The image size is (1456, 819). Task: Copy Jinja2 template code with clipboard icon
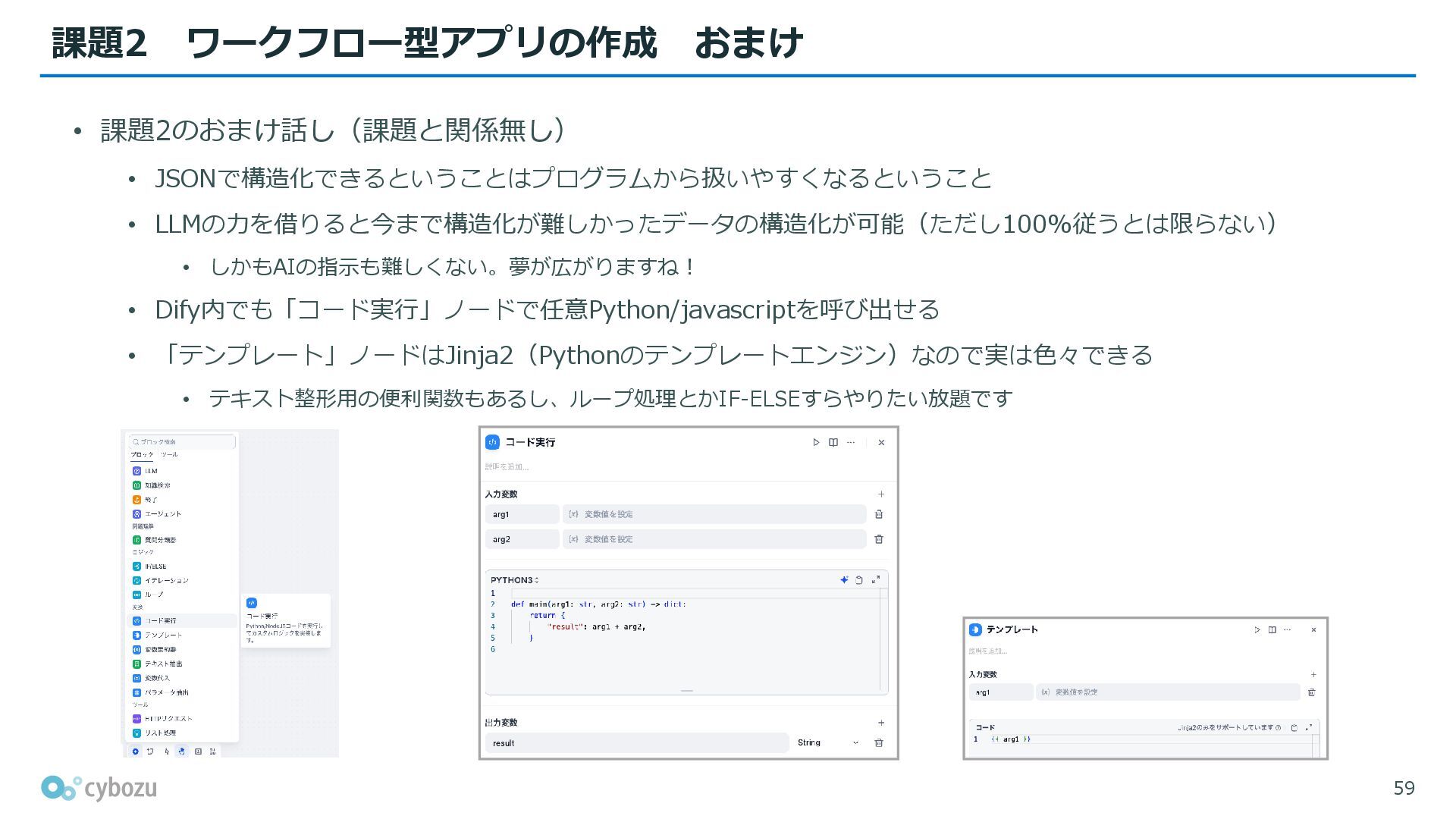tap(1294, 727)
